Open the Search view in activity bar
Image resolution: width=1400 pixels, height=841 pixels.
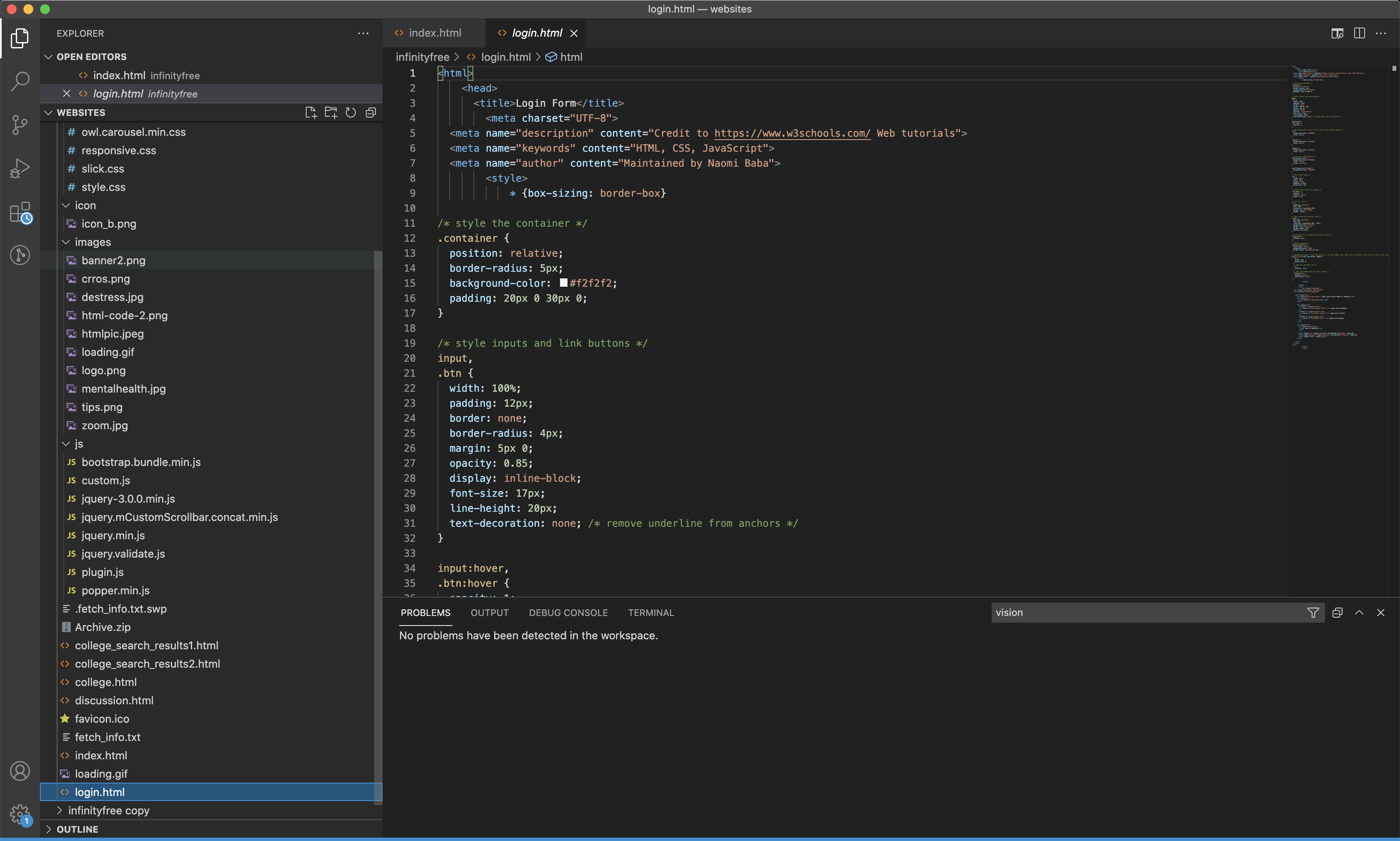[x=20, y=81]
